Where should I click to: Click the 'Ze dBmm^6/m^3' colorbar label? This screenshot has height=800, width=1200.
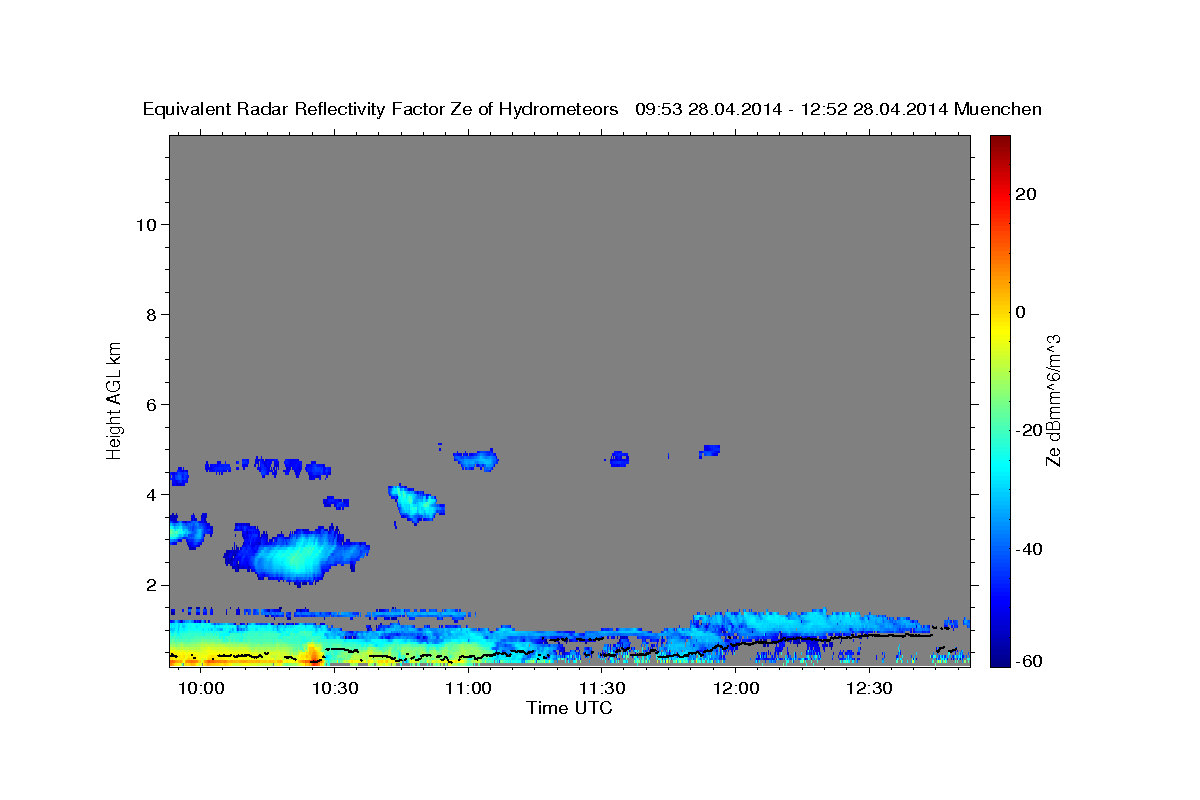[x=1053, y=400]
